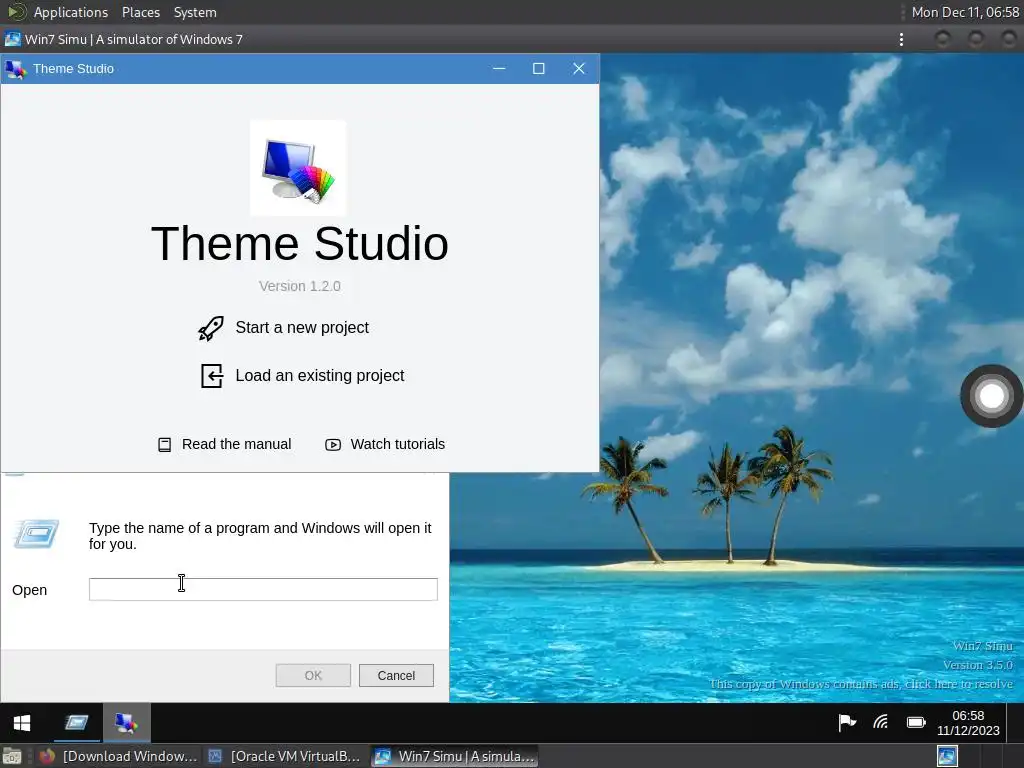This screenshot has height=768, width=1024.
Task: Click the load project arrow icon
Action: point(212,376)
